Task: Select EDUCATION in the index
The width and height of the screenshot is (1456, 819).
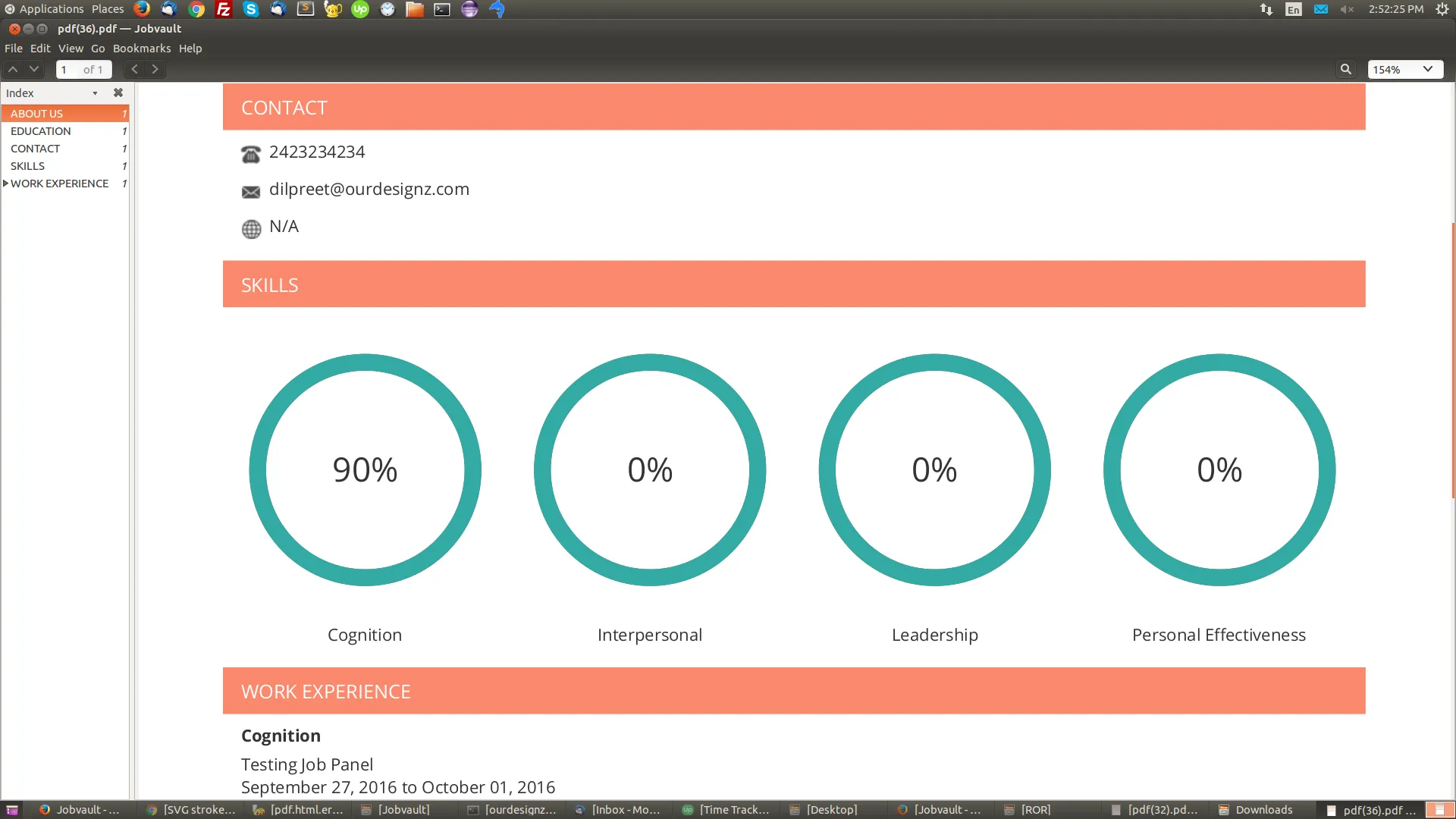Action: (41, 131)
